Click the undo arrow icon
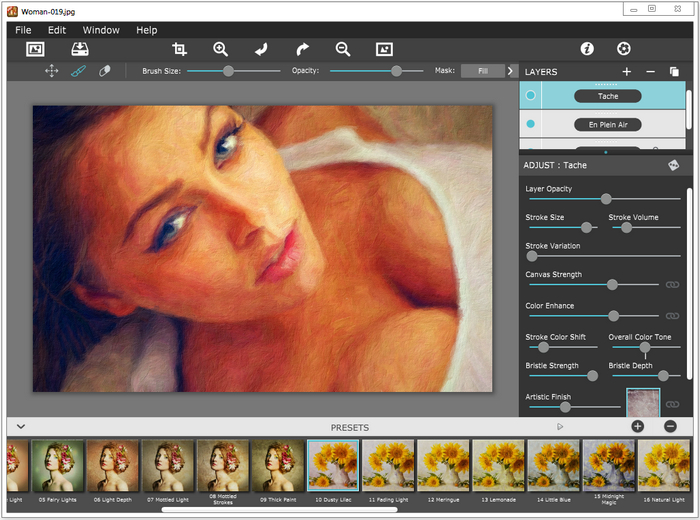The image size is (700, 520). tap(262, 49)
